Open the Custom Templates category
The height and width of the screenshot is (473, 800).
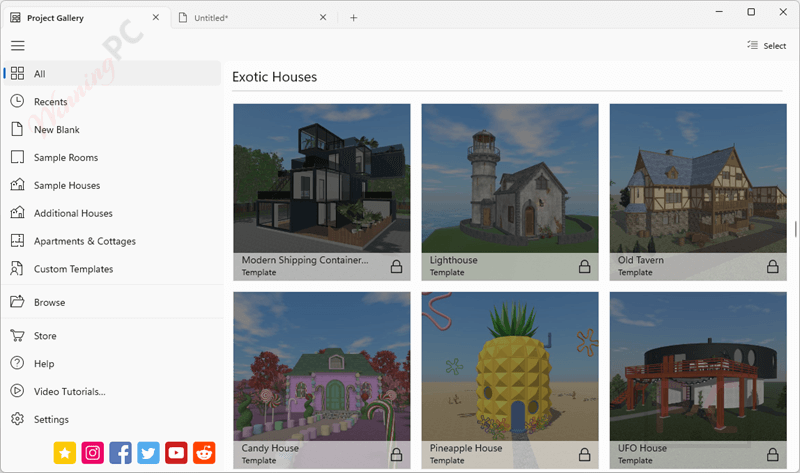(73, 269)
